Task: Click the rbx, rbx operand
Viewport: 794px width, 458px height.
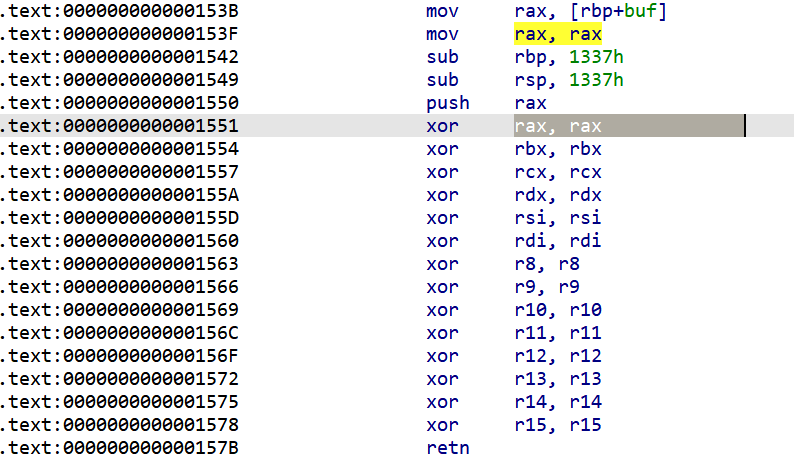Action: point(558,149)
